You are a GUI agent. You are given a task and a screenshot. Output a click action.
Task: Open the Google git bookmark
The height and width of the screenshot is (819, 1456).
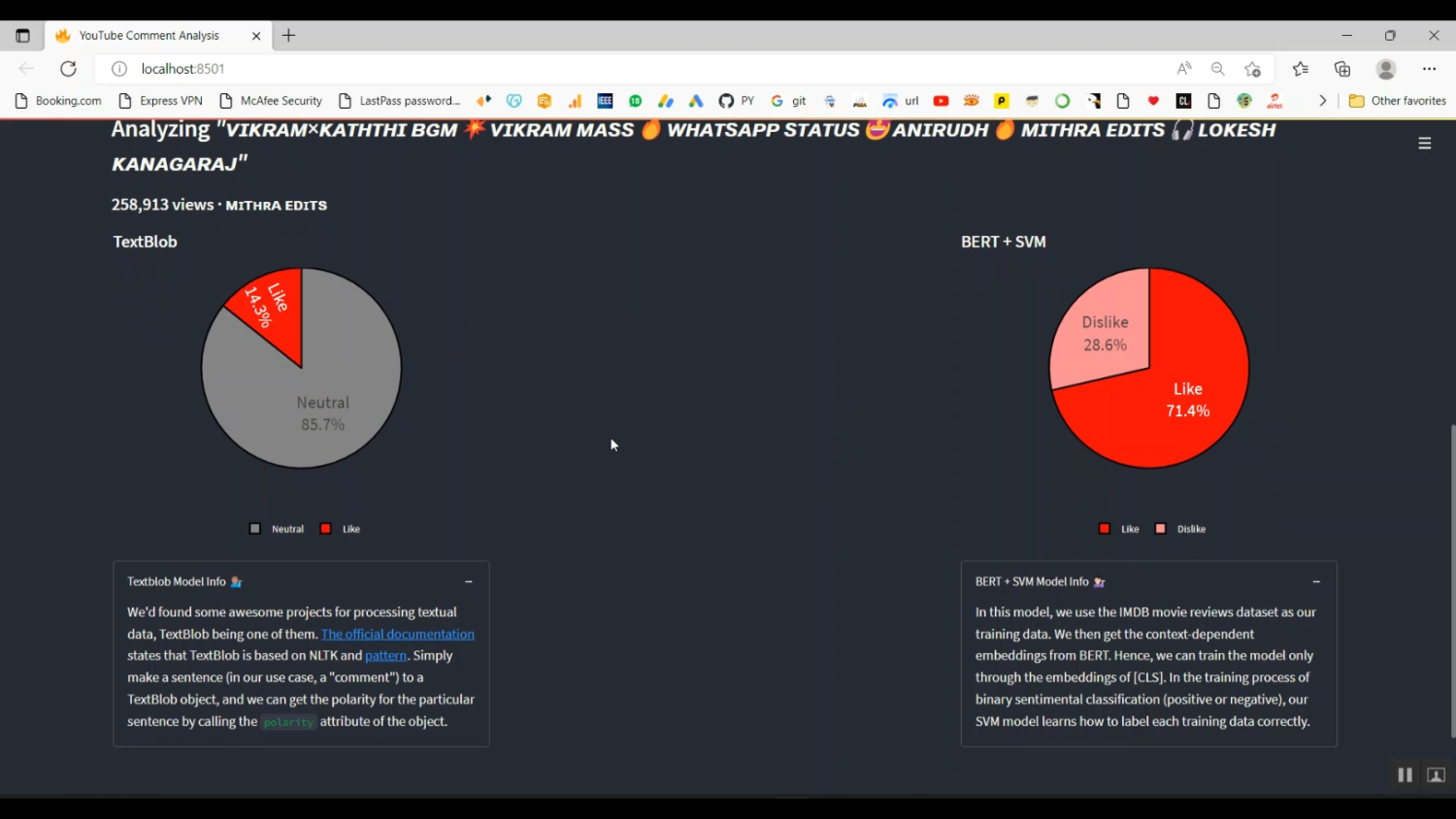[788, 101]
